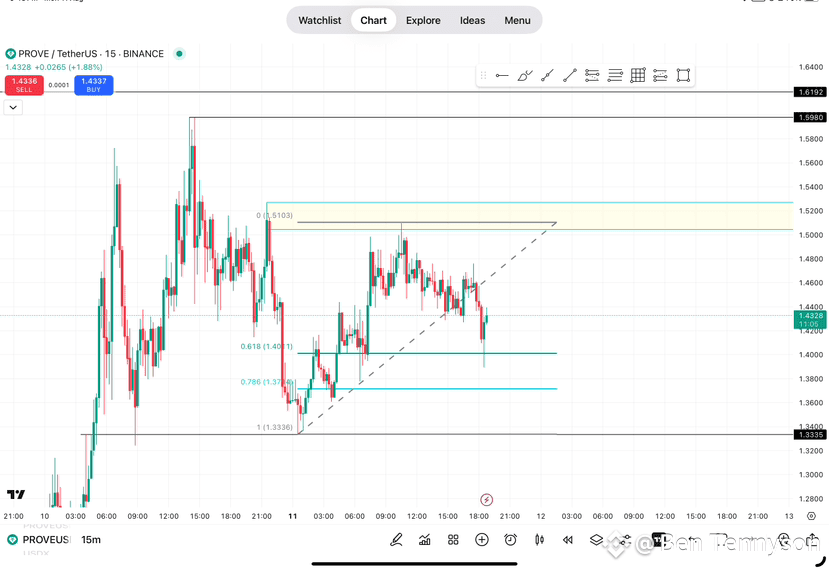Select the horizontal lines channel tool

click(x=615, y=76)
